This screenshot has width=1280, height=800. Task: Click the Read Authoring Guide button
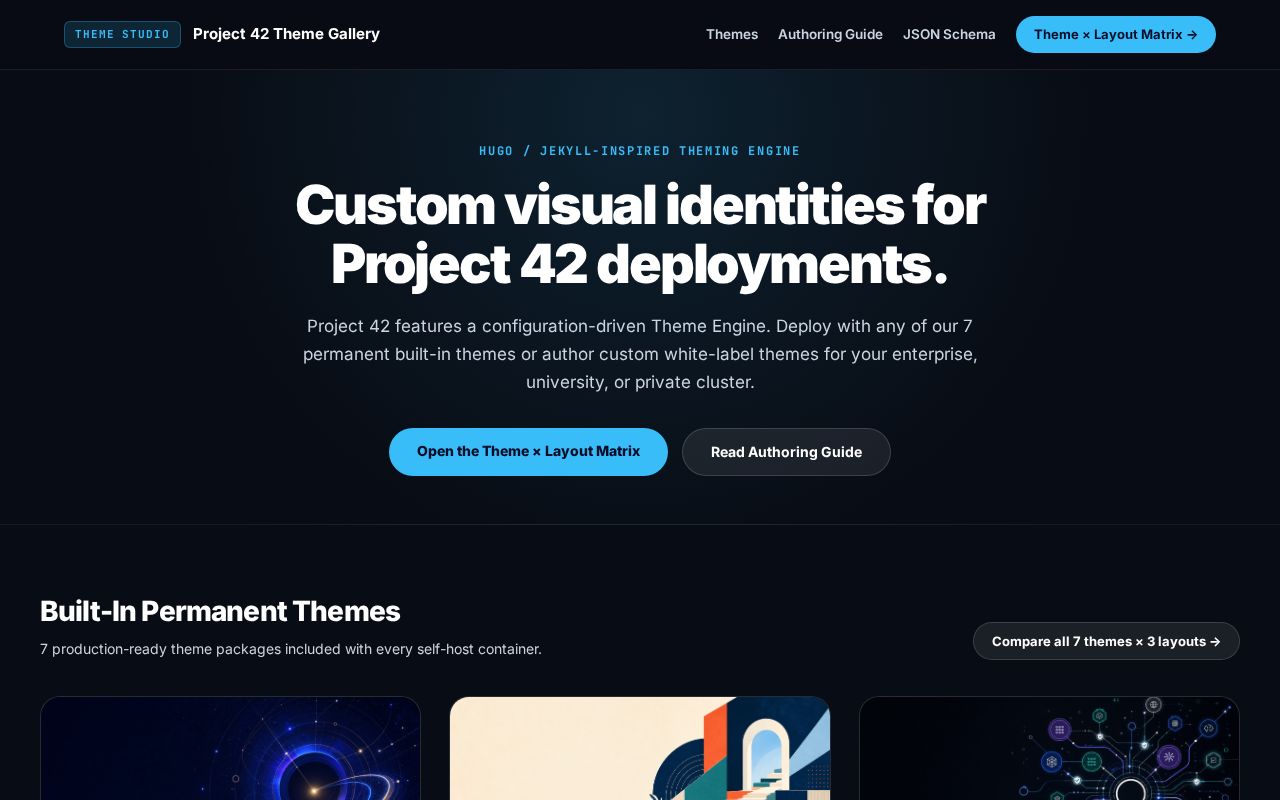click(x=786, y=452)
